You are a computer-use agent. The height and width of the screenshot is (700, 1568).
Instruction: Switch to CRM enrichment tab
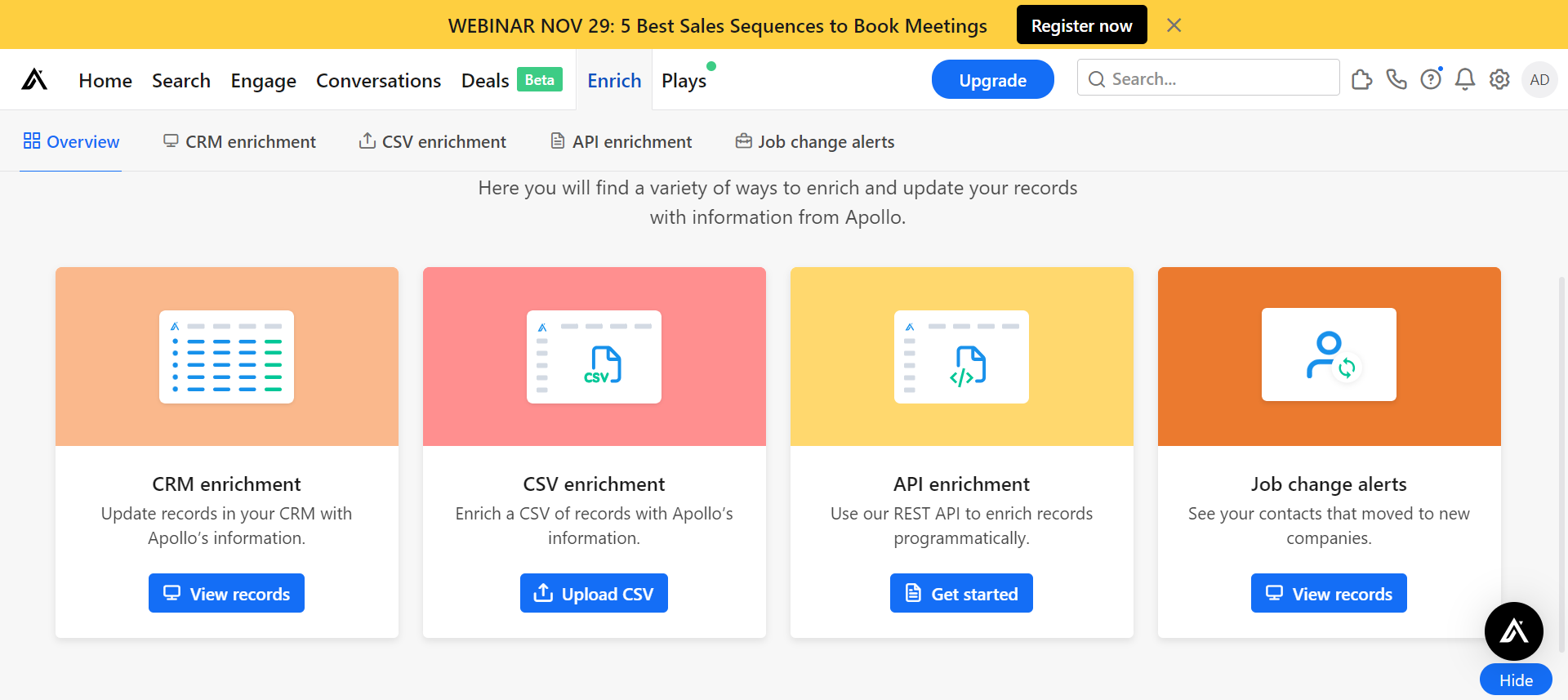click(x=239, y=141)
